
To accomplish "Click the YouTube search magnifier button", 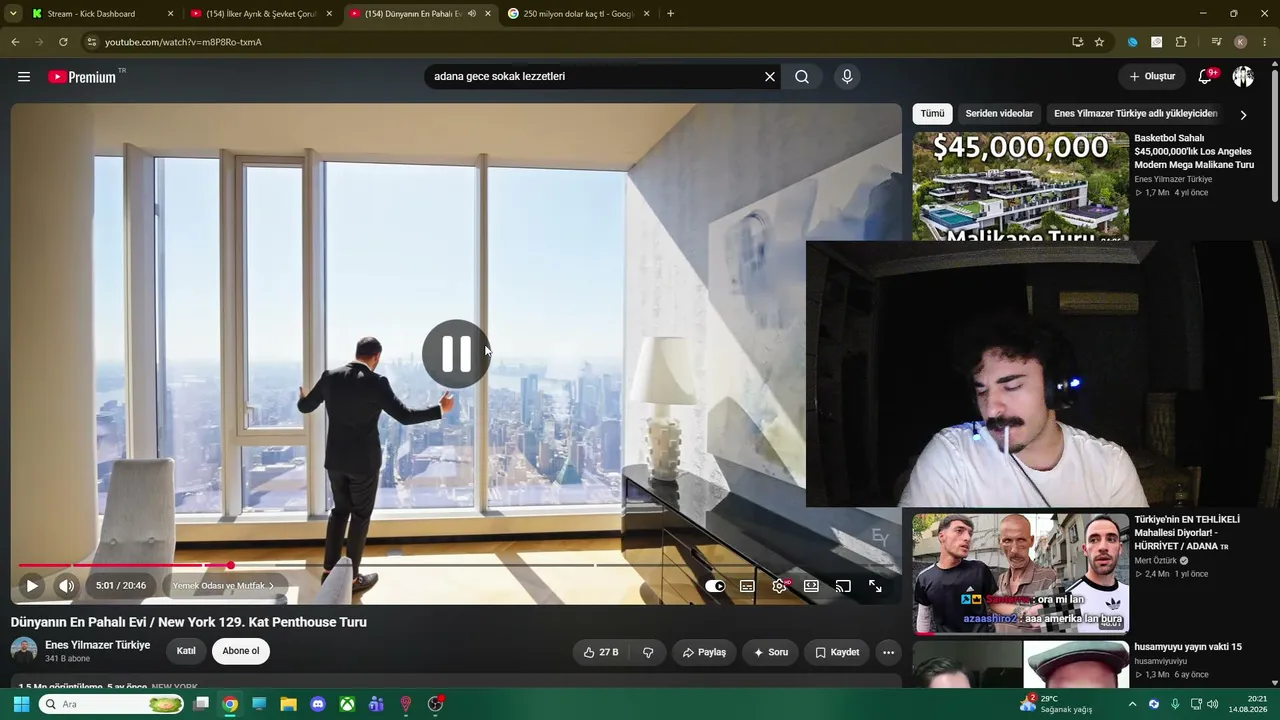I will [802, 77].
